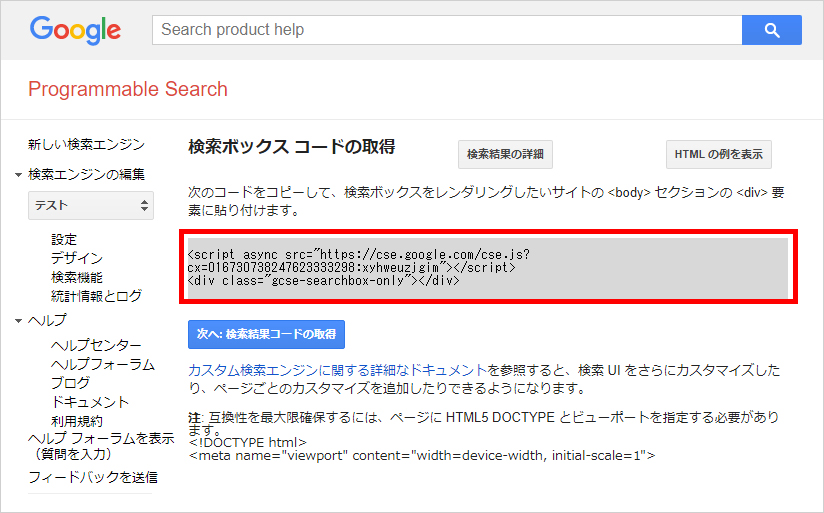Click inside the script code box
Viewport: 824px width, 513px height.
click(488, 268)
